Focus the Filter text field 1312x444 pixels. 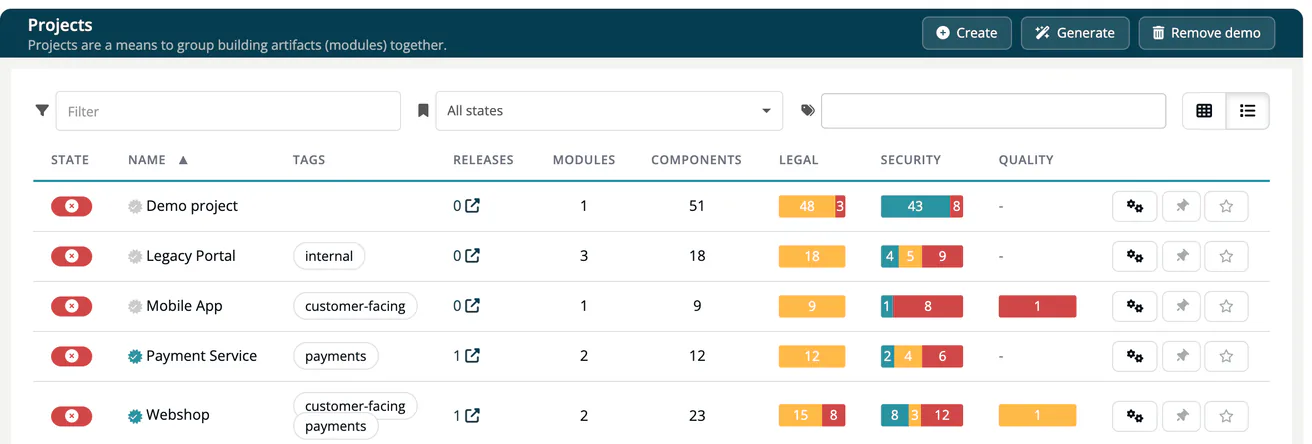tap(228, 111)
